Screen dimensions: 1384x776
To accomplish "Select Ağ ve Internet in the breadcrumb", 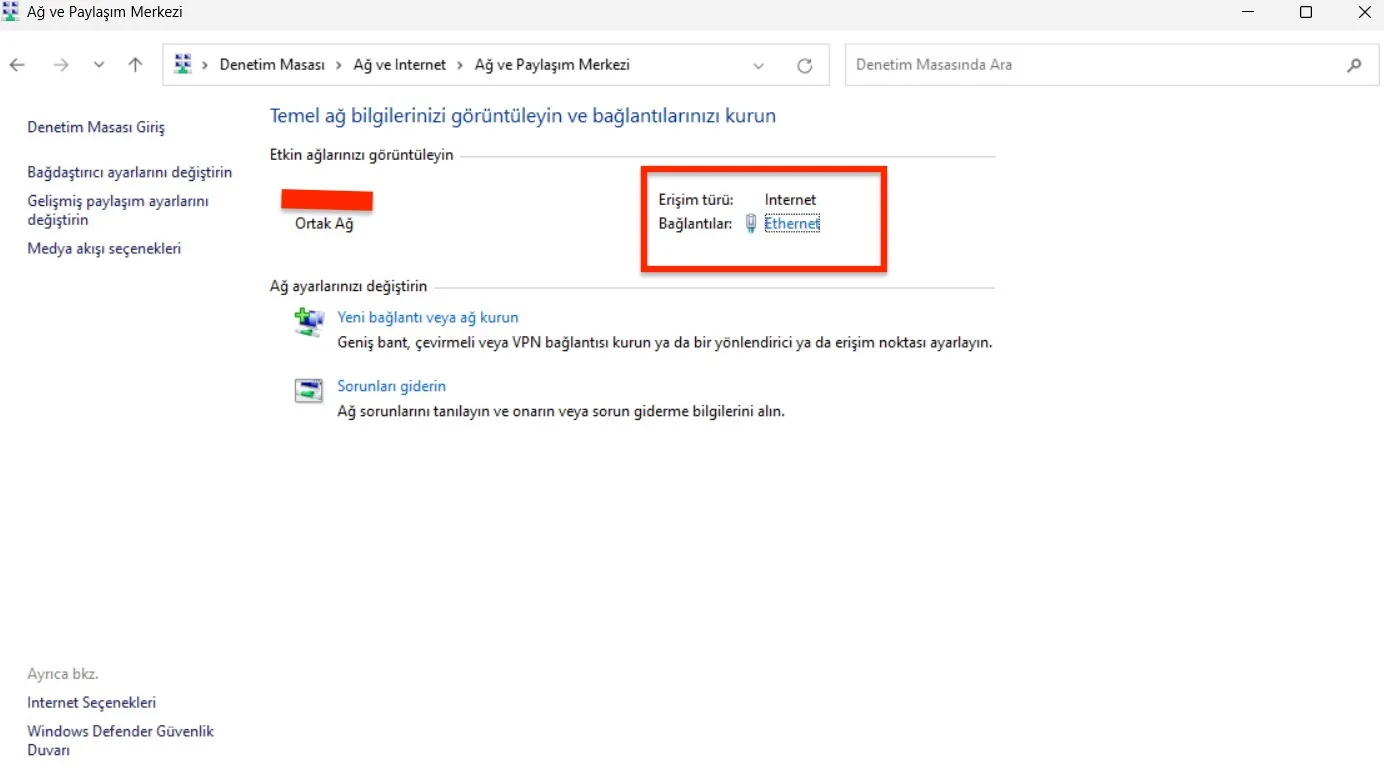I will [x=400, y=65].
